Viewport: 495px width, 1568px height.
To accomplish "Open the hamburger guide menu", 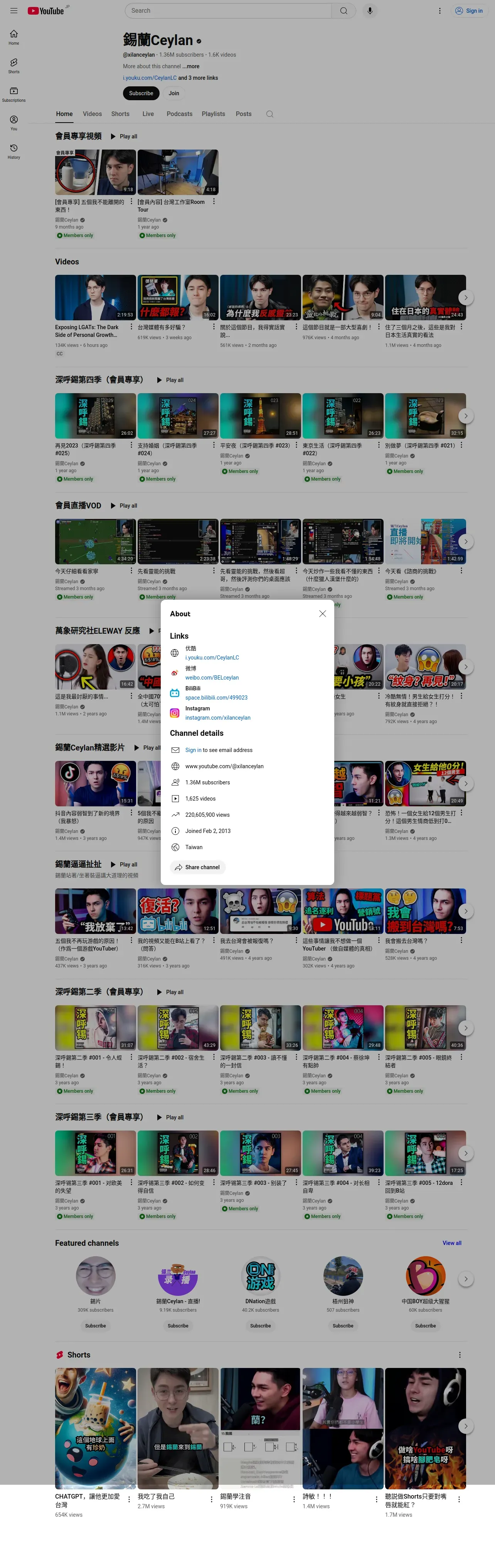I will point(13,10).
